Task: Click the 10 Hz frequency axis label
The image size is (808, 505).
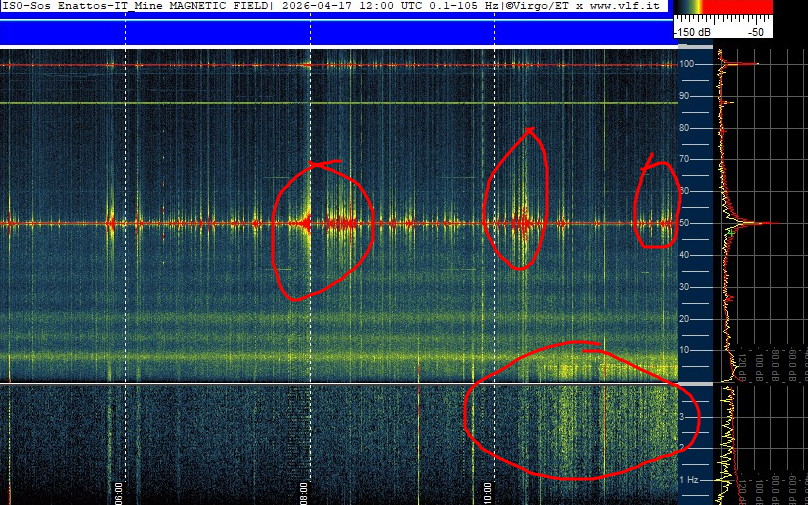Action: pyautogui.click(x=686, y=350)
